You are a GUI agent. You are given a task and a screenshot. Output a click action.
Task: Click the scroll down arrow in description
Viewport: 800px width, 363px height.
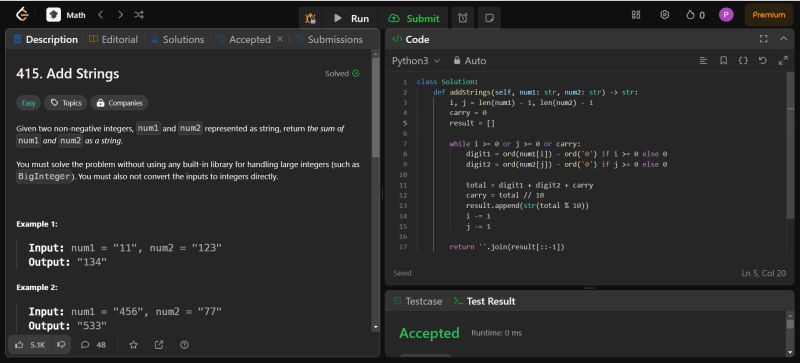point(376,327)
